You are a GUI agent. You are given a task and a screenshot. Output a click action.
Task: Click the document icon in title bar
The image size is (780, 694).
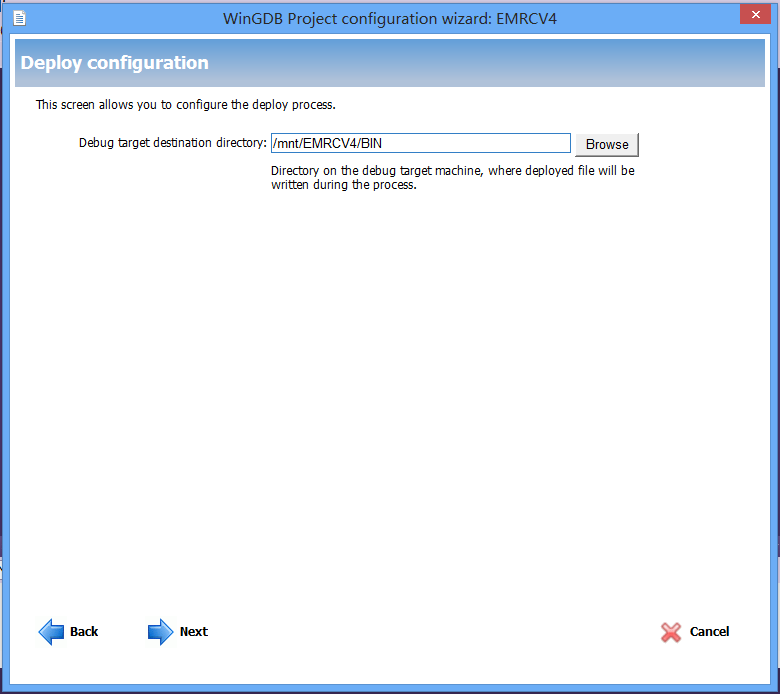[19, 18]
